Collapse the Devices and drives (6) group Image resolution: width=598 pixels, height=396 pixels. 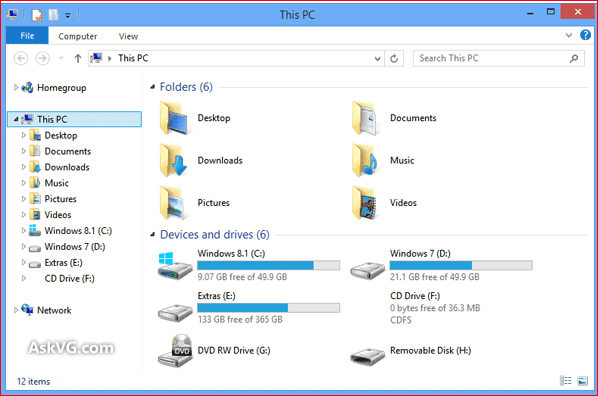click(x=153, y=234)
